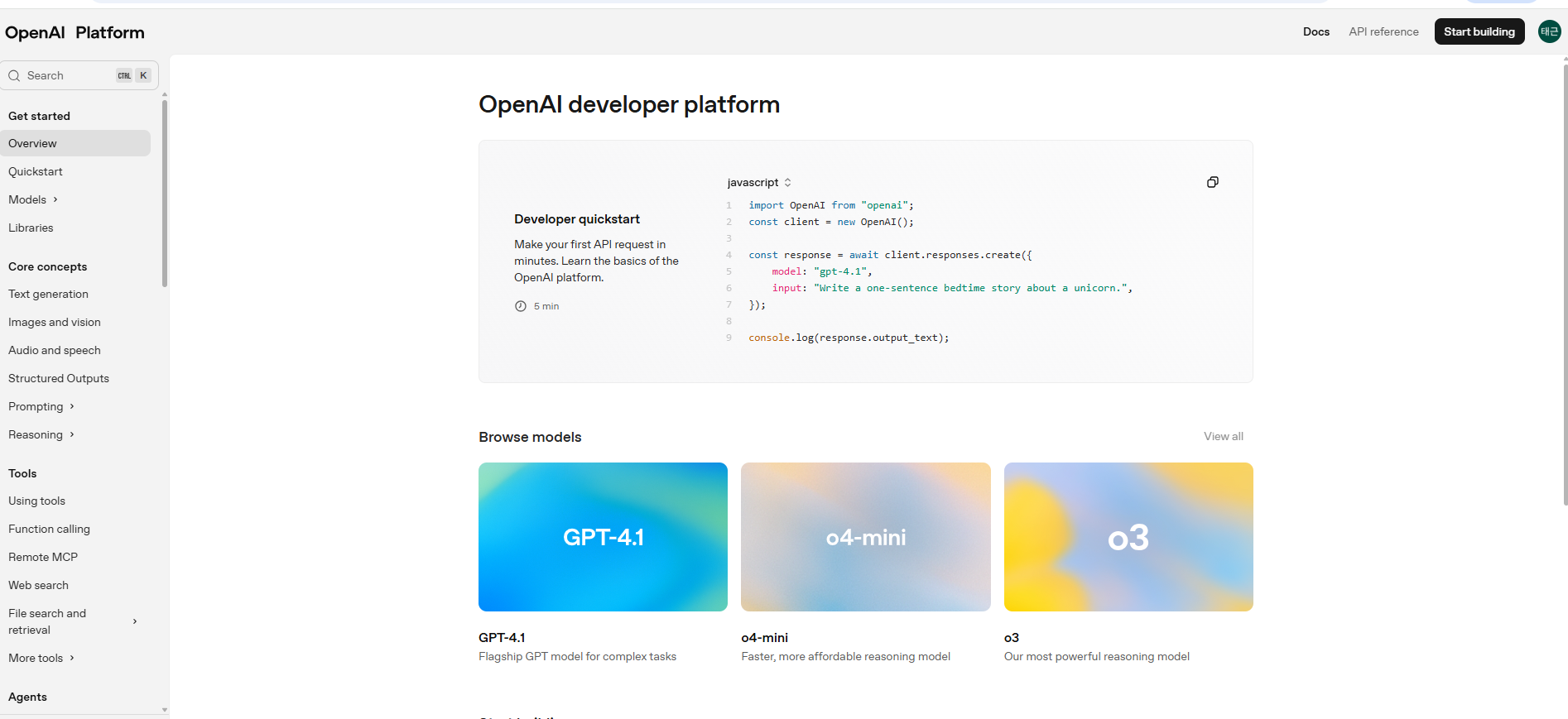
Task: Select Overview in the sidebar
Action: coord(75,143)
